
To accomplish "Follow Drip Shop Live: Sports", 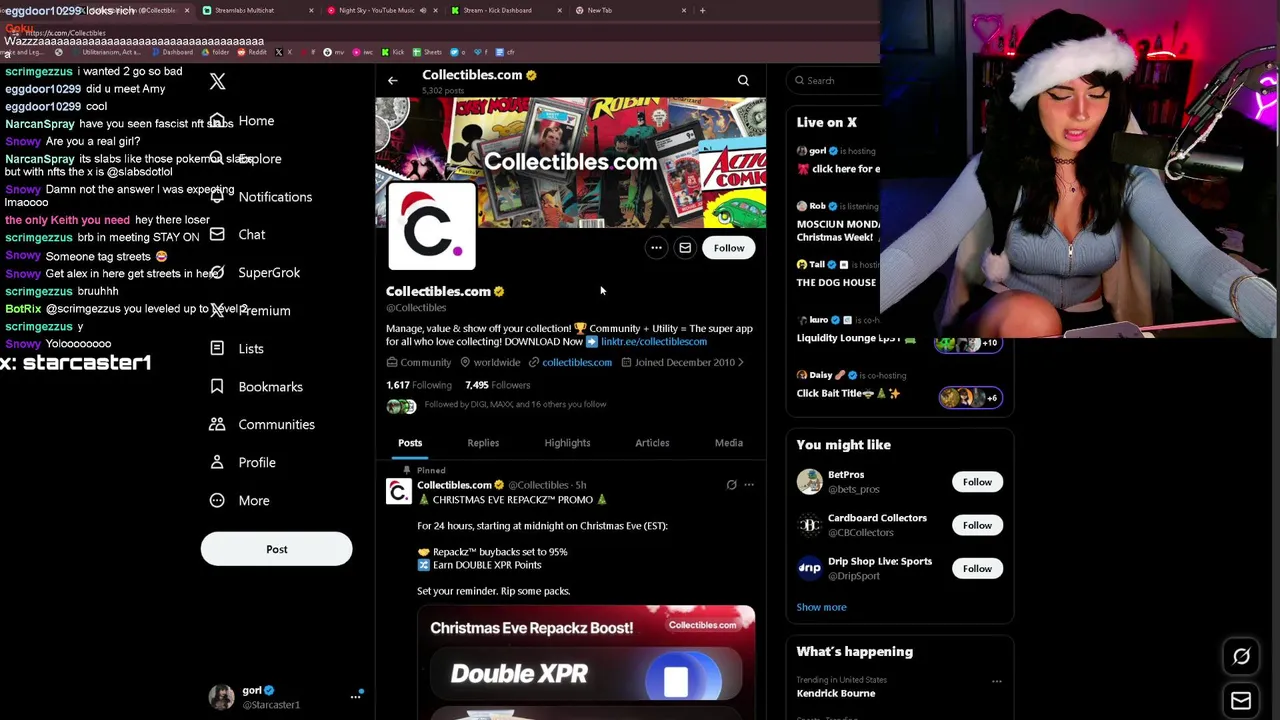I will pos(977,568).
